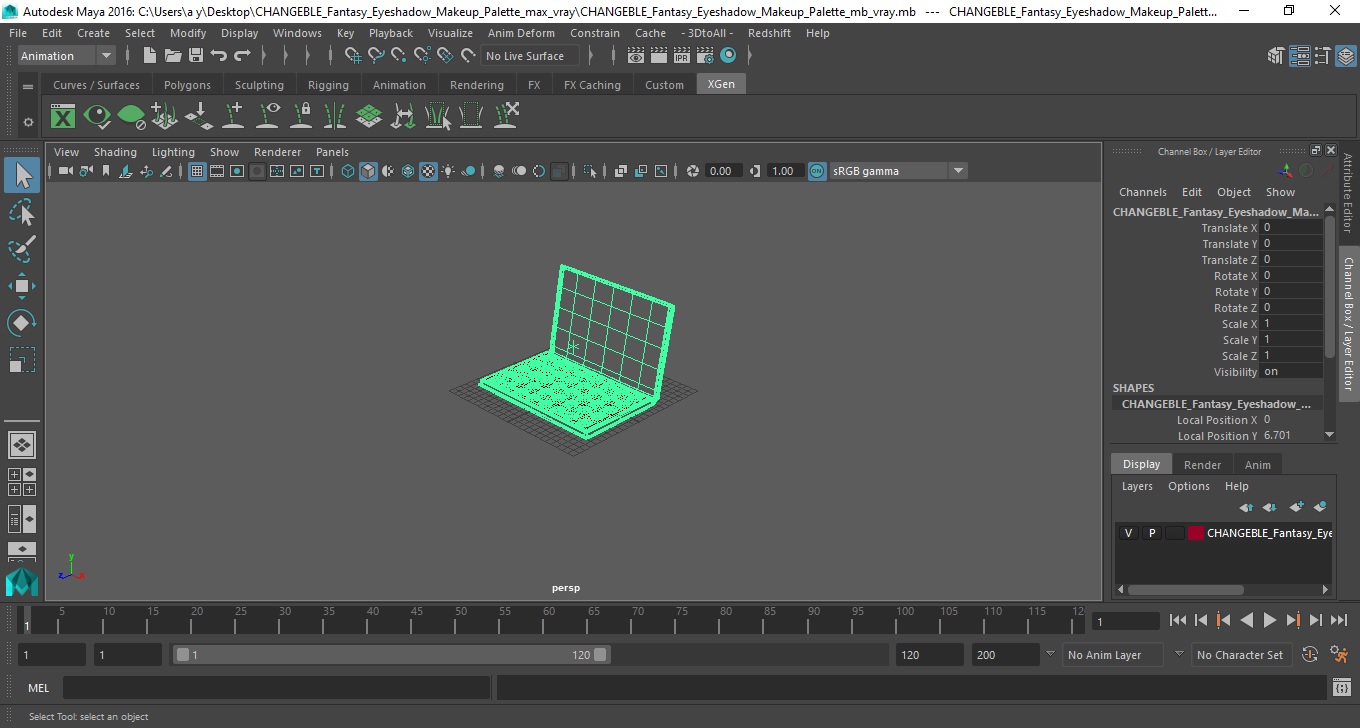The width and height of the screenshot is (1360, 728).
Task: Open the No Anim Layer dropdown
Action: pos(1112,655)
